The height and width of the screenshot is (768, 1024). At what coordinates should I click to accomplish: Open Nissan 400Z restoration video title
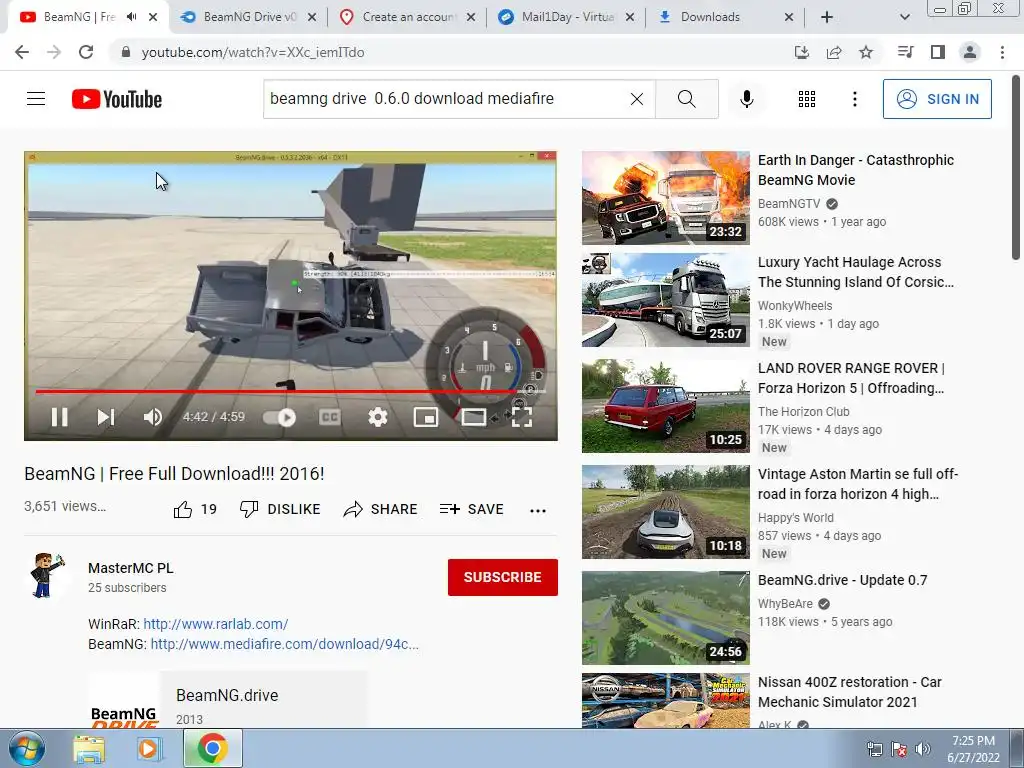pyautogui.click(x=850, y=692)
